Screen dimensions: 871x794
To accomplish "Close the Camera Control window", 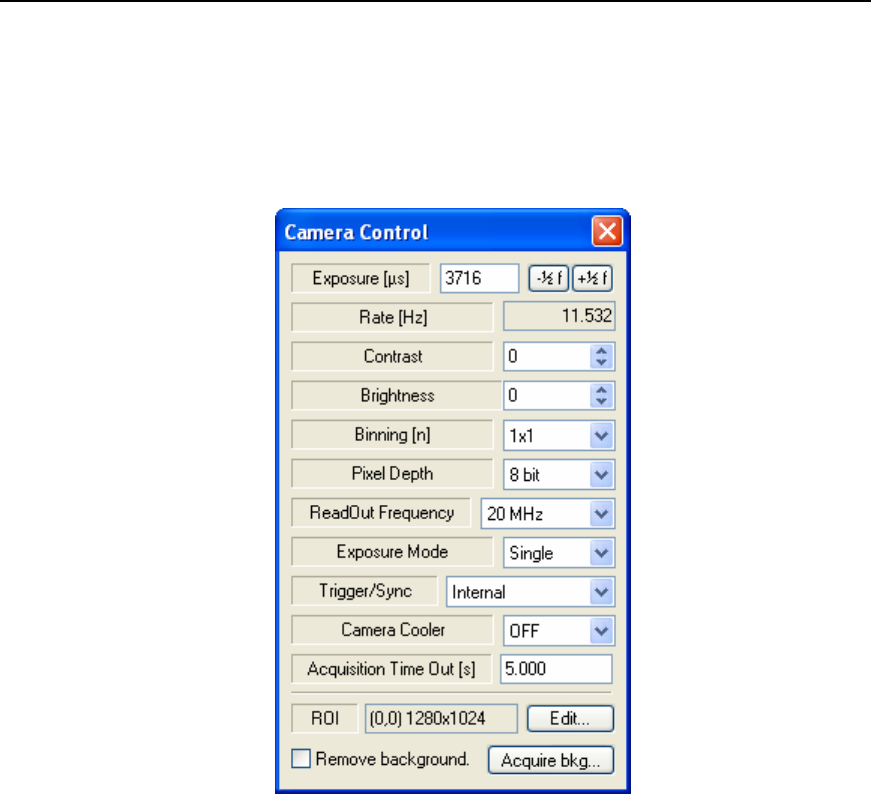I will click(608, 232).
